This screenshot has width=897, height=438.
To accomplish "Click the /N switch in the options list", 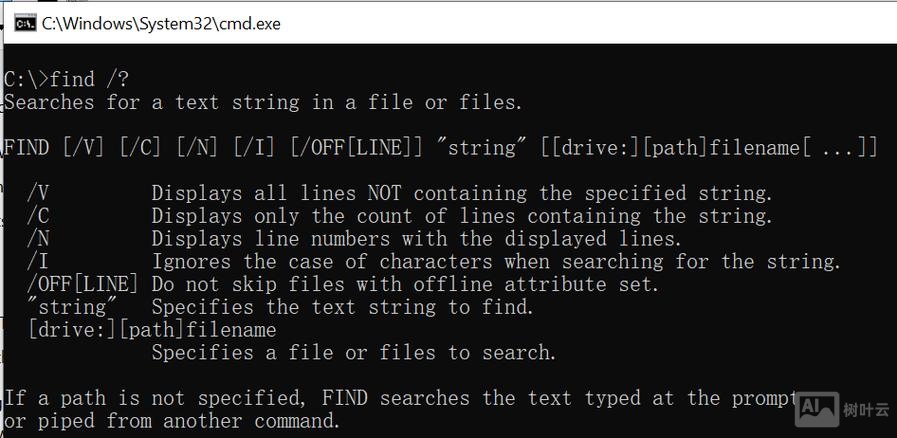I will point(39,239).
